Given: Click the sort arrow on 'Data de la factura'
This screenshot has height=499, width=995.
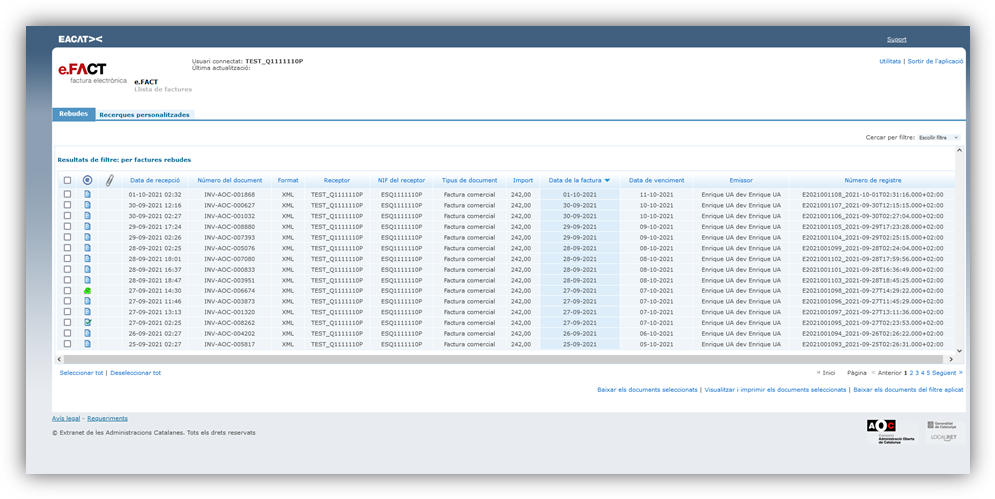Looking at the screenshot, I should click(x=607, y=180).
